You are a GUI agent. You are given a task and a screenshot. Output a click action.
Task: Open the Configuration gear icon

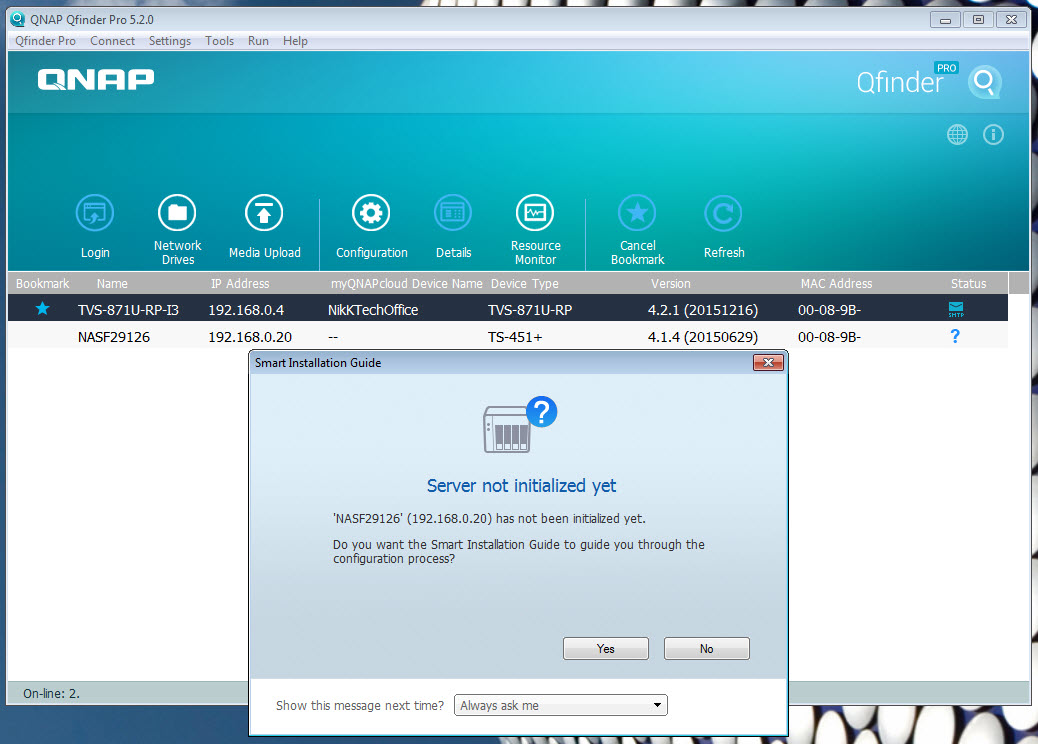pos(371,213)
